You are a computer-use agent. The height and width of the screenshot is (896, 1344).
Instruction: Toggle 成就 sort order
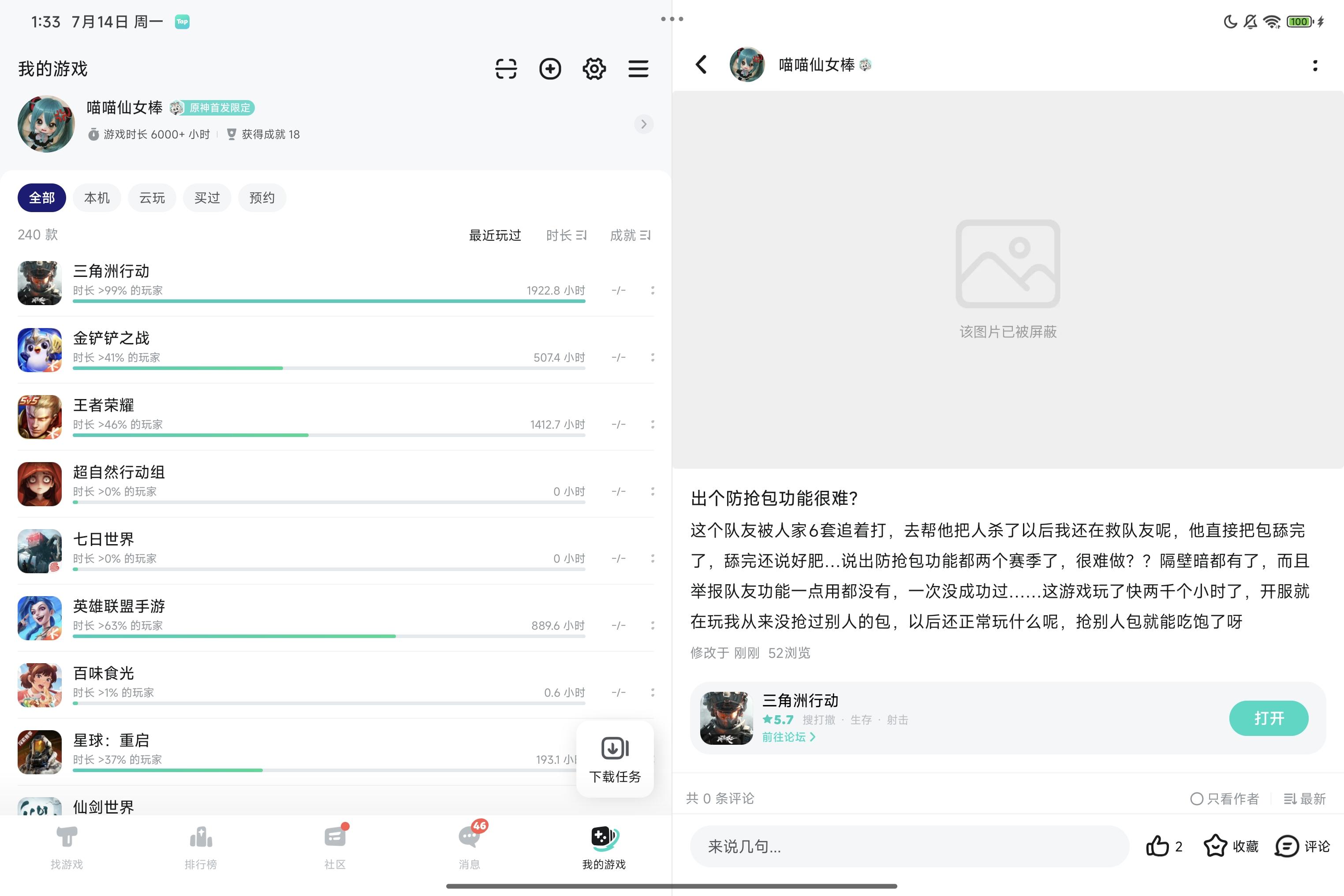click(630, 235)
